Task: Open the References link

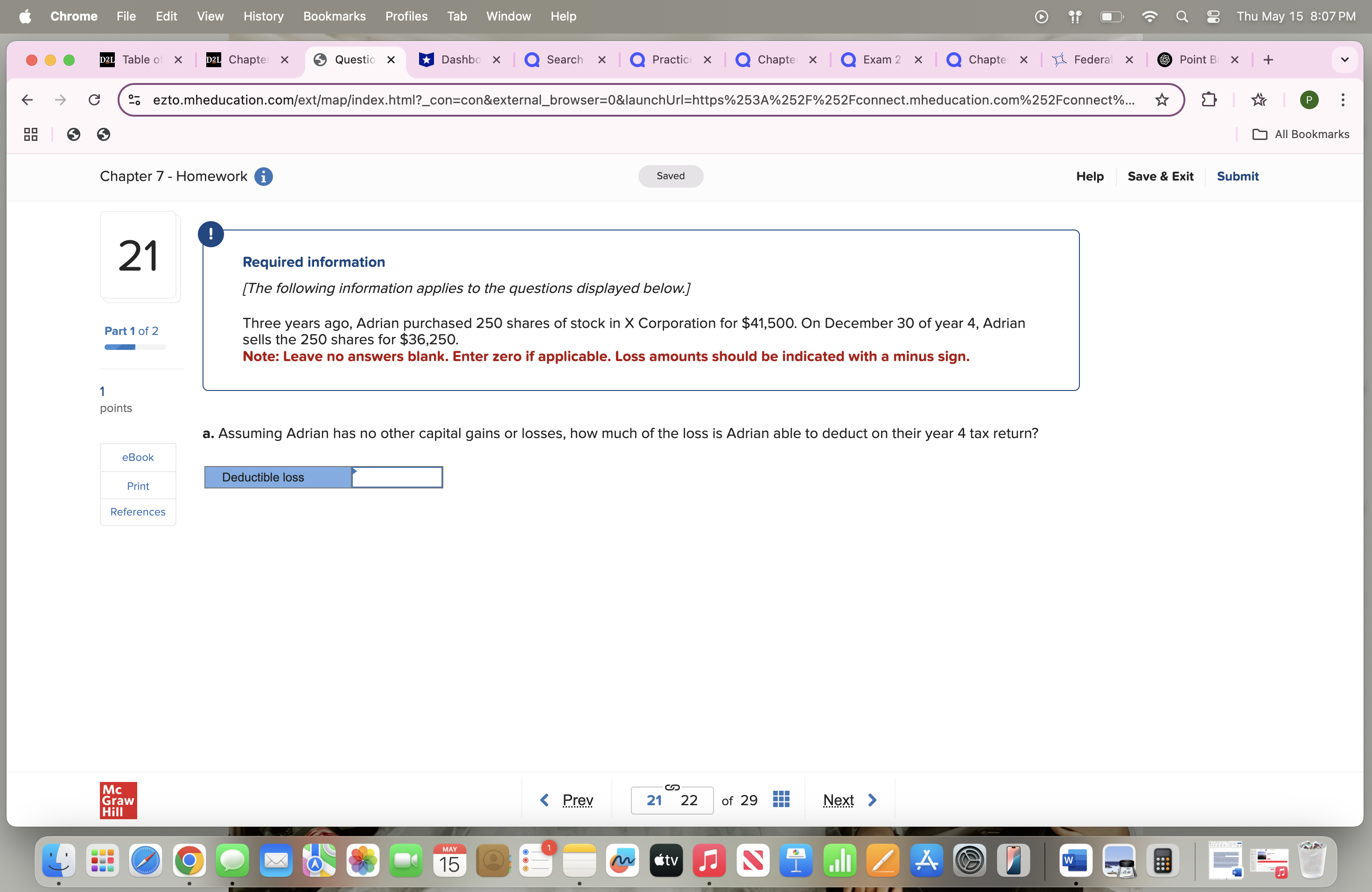Action: pos(137,512)
